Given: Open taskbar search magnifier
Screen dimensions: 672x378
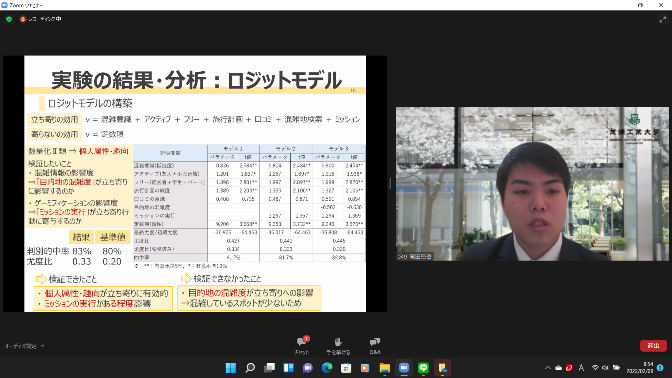Looking at the screenshot, I should [250, 368].
